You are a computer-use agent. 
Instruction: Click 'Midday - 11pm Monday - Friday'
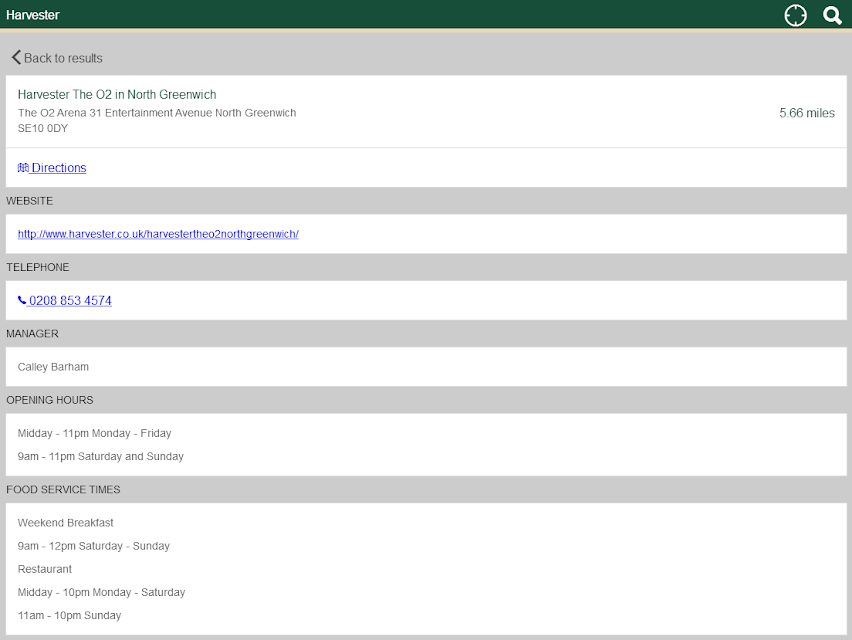[95, 433]
